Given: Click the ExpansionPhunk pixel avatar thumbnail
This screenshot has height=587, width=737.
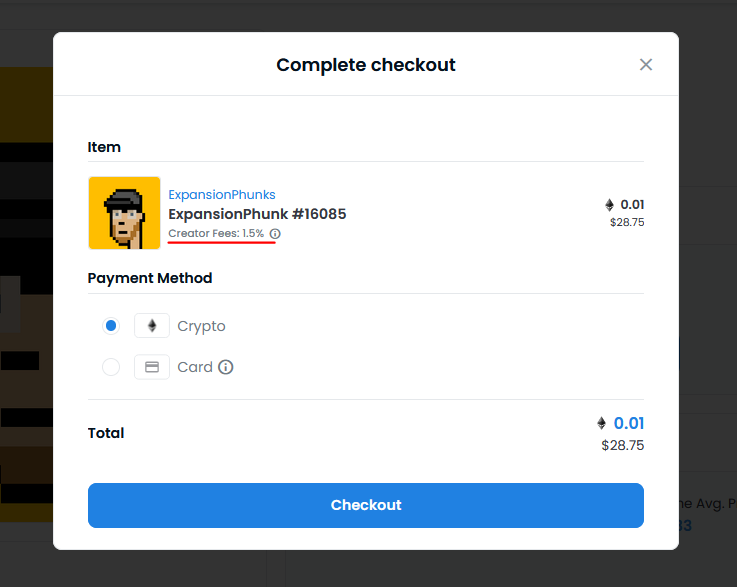Looking at the screenshot, I should [x=124, y=213].
